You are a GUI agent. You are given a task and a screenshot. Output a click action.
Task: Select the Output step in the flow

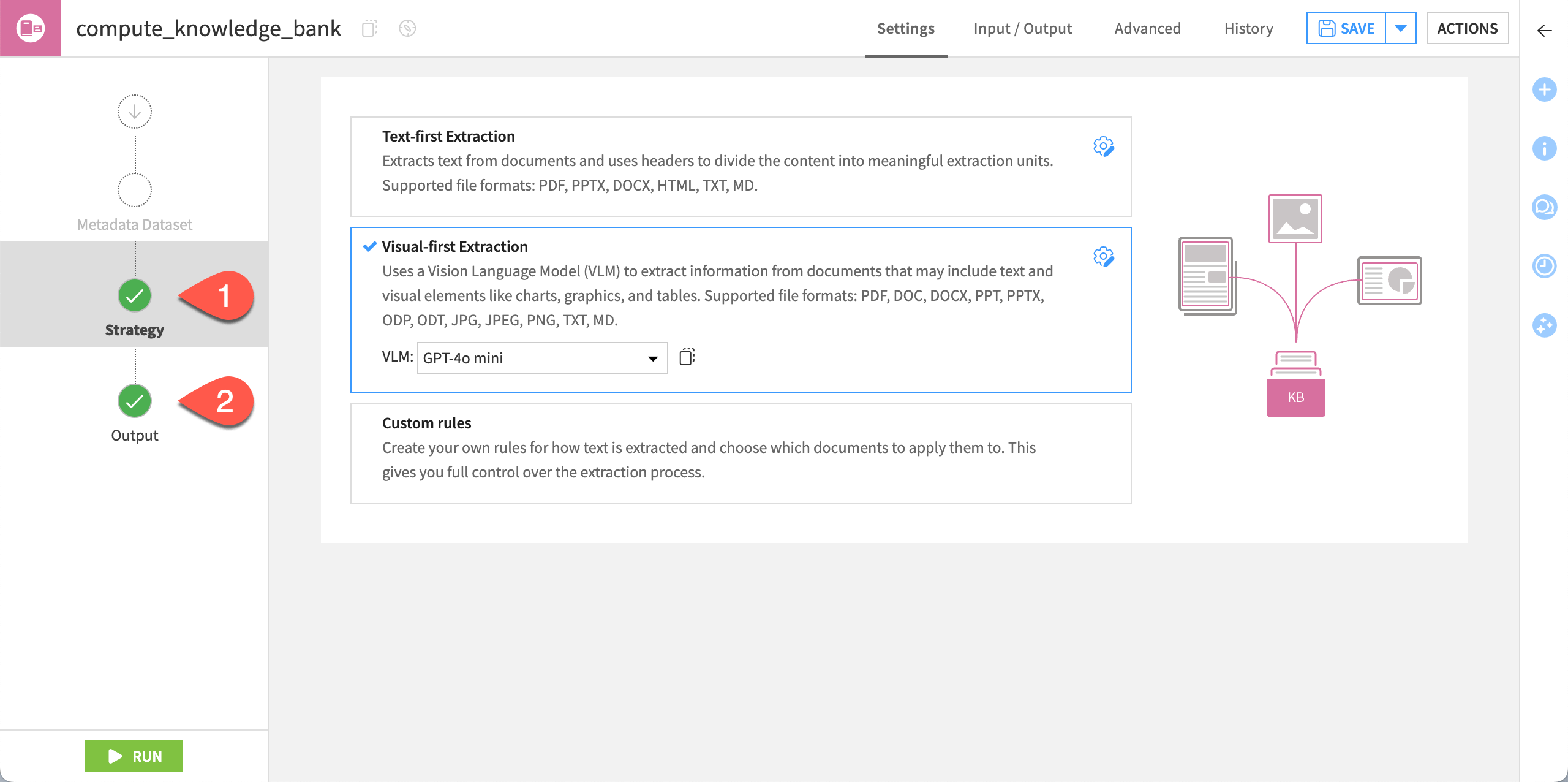coord(134,401)
